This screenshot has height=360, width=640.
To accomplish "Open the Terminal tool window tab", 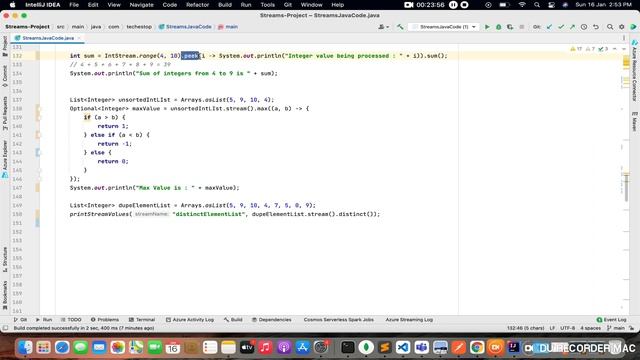I will 142,320.
